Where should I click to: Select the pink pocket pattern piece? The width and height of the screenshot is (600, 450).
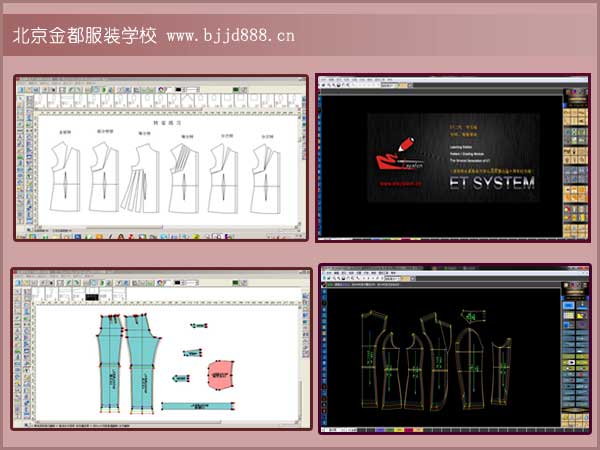coord(221,375)
